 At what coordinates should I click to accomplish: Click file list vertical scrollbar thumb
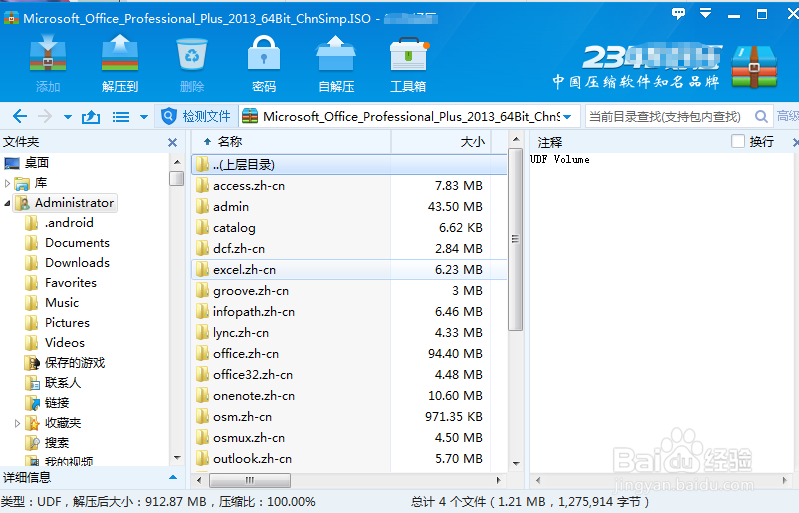coord(515,239)
